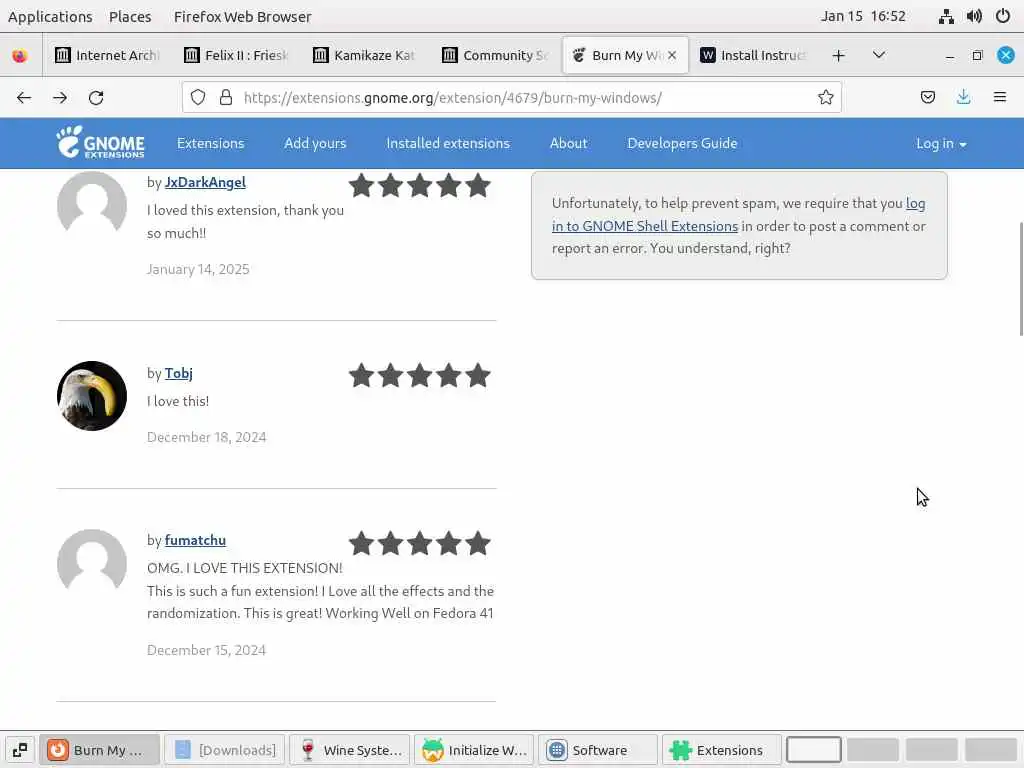Click the review date January 14, 2025
Screen dimensions: 1024x768
(x=198, y=269)
